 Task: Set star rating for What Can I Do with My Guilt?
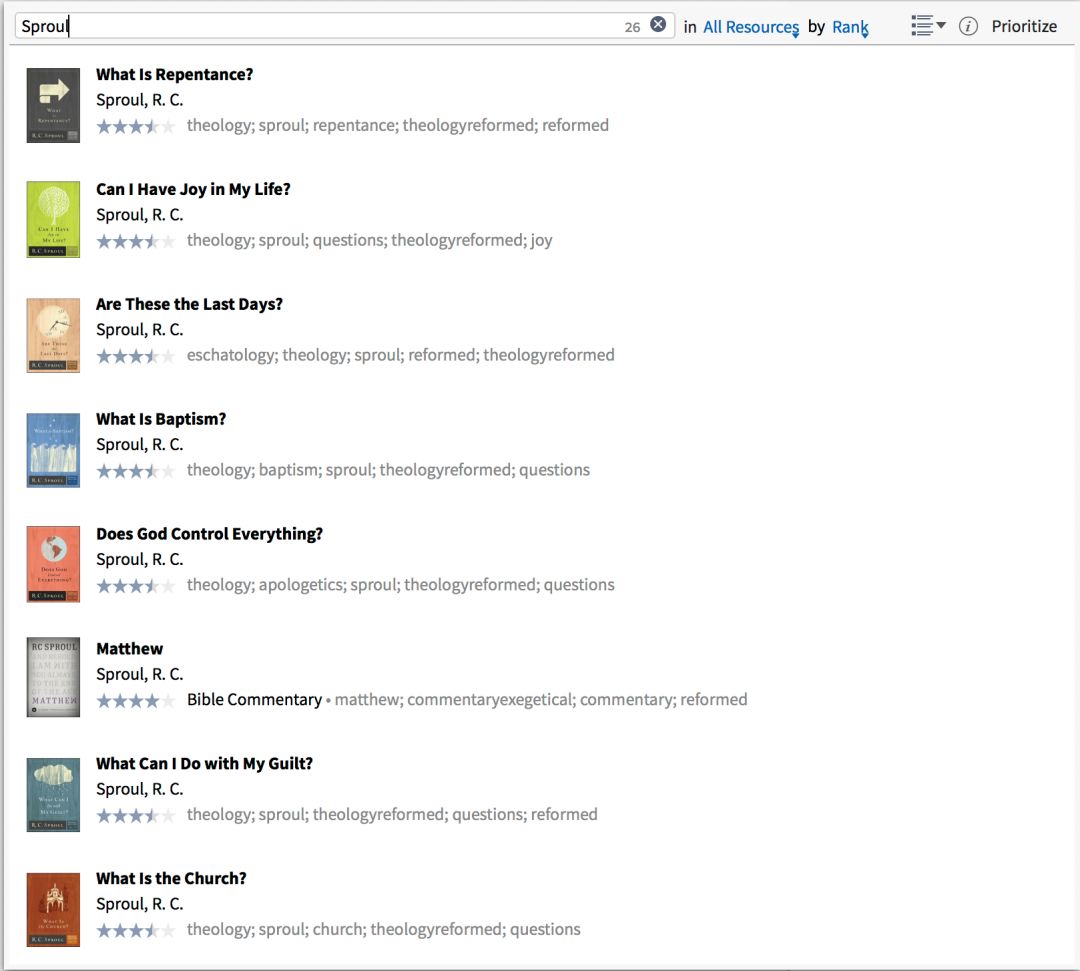point(136,815)
